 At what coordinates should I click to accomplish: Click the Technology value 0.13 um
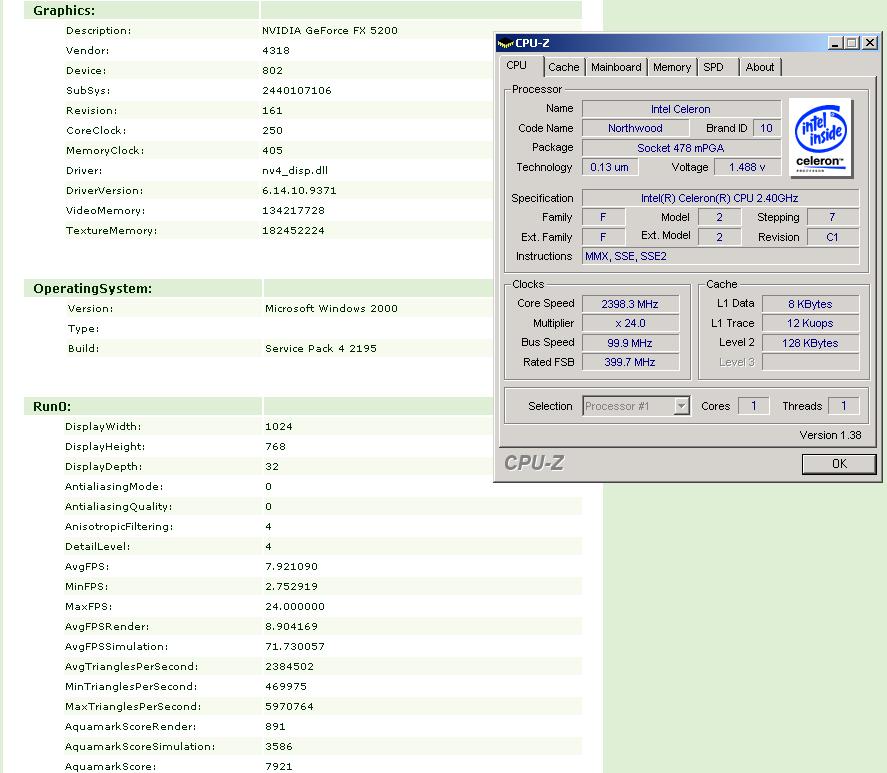610,167
